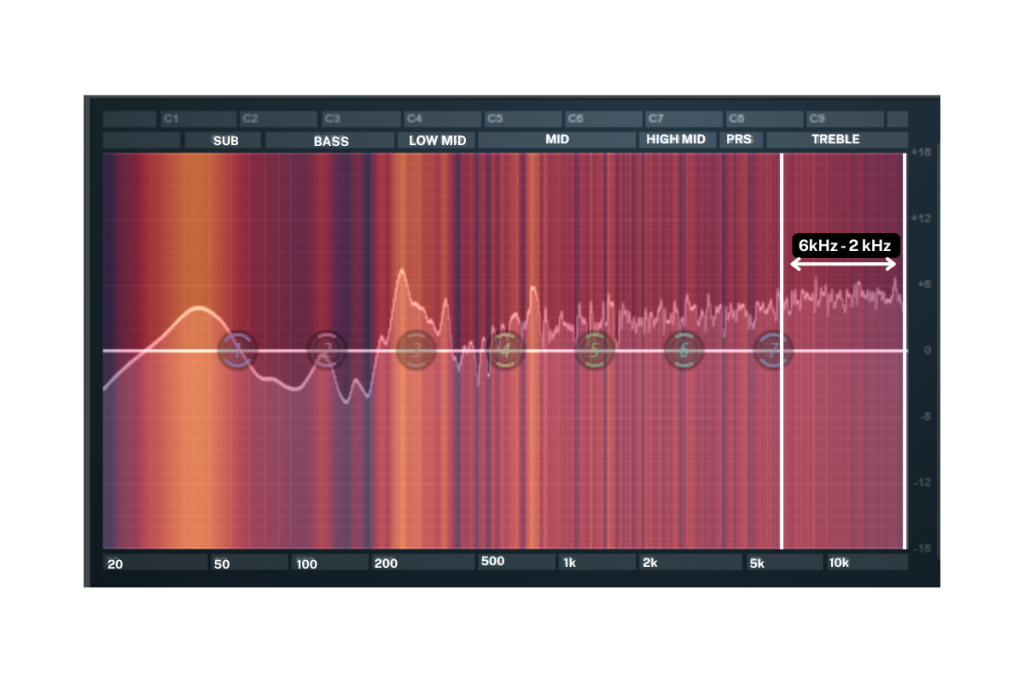Select the SUB frequency range label
This screenshot has width=1024, height=683.
(x=224, y=141)
